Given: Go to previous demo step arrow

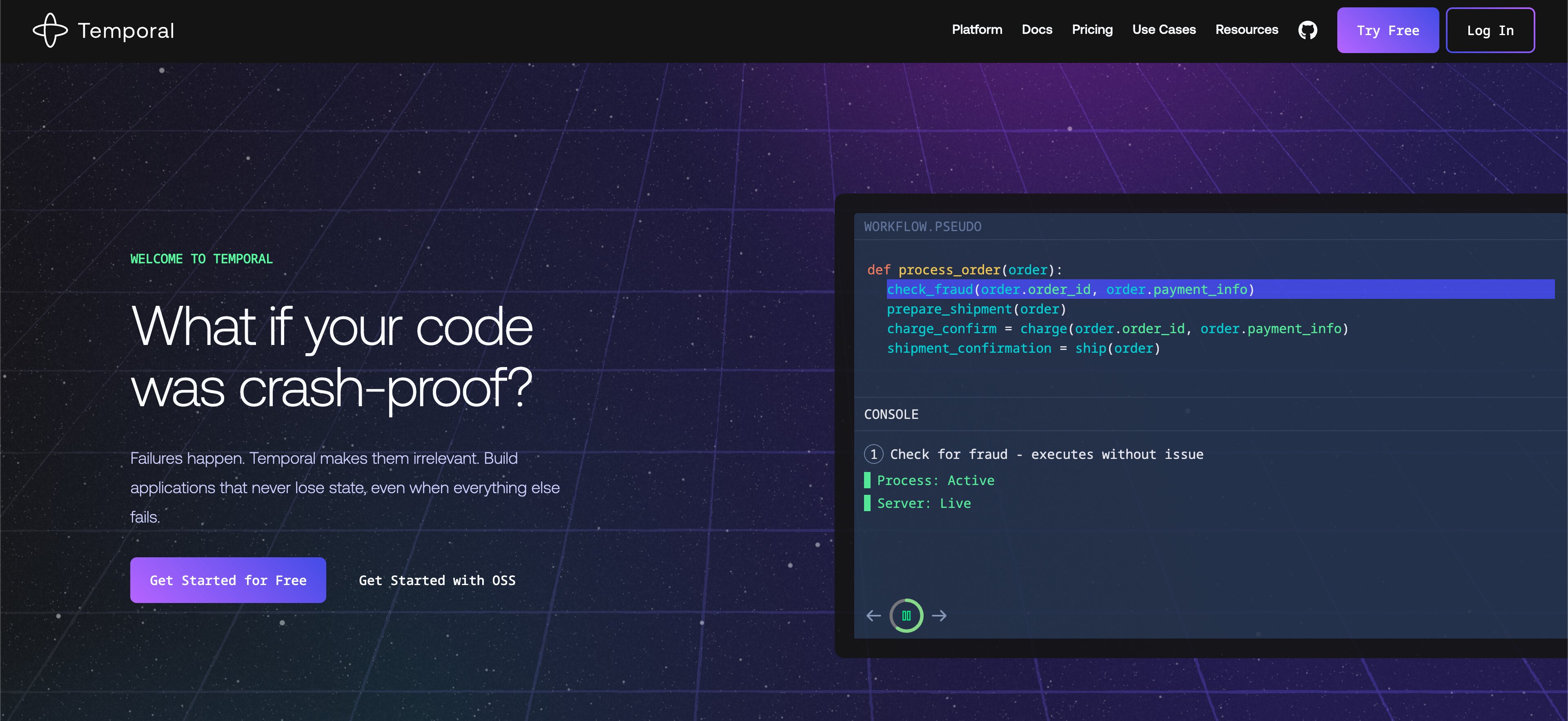Looking at the screenshot, I should 873,616.
